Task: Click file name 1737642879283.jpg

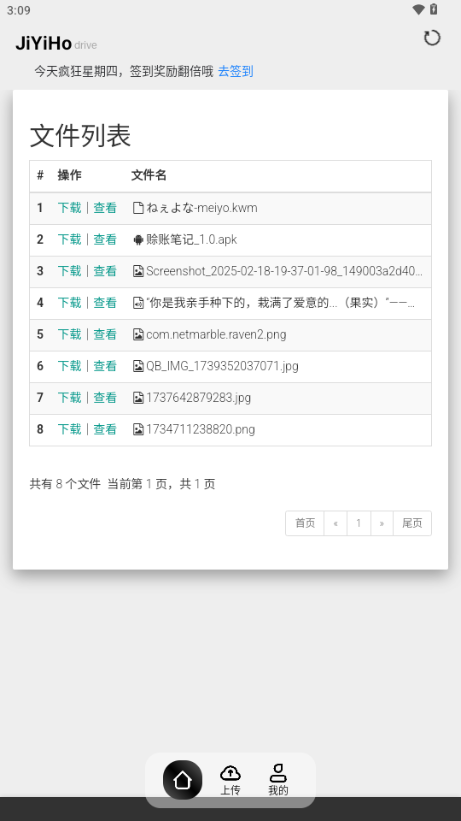Action: point(199,397)
